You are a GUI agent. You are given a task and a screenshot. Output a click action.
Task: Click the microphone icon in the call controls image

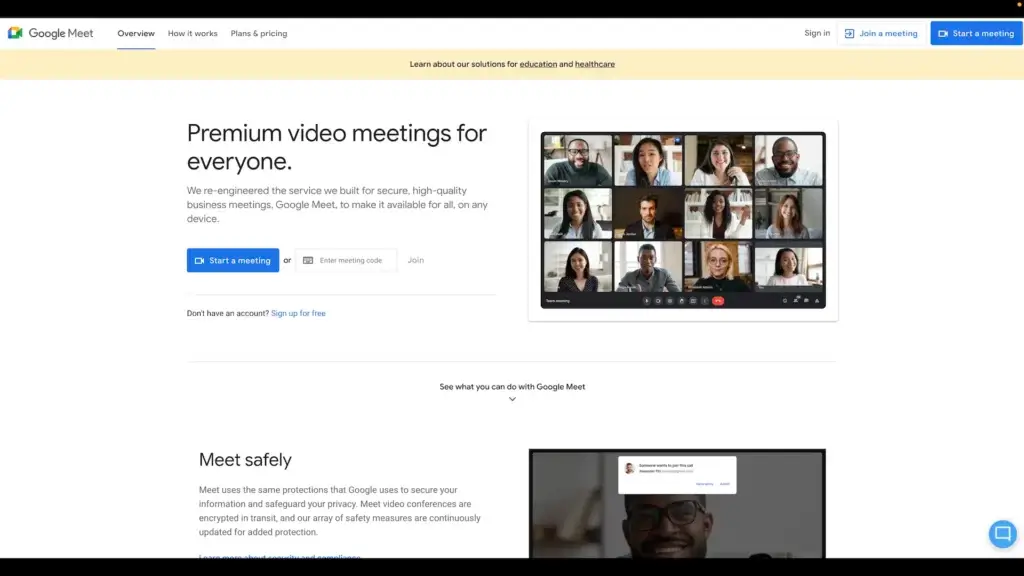tap(647, 300)
